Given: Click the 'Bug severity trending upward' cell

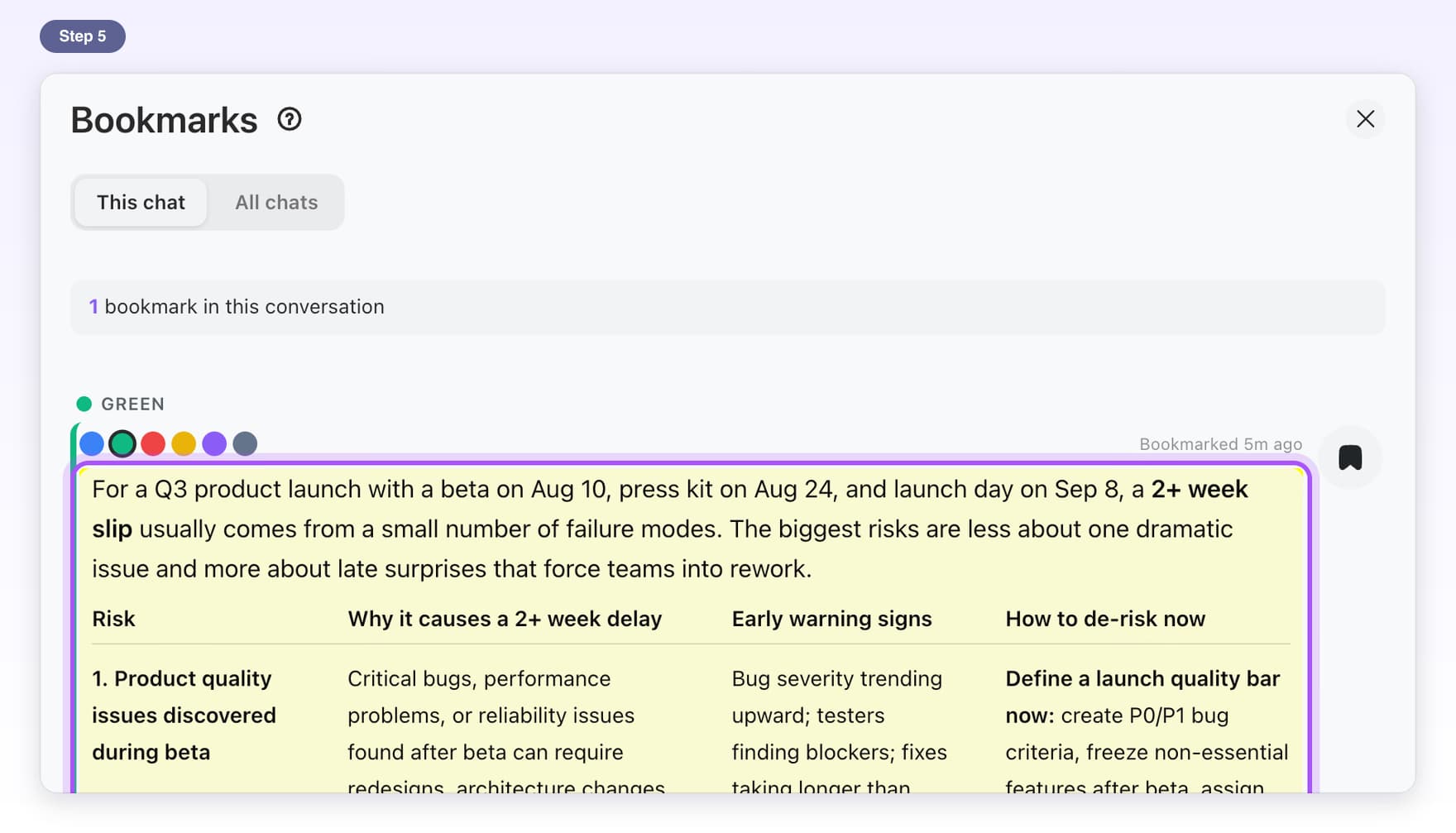Looking at the screenshot, I should pos(839,729).
